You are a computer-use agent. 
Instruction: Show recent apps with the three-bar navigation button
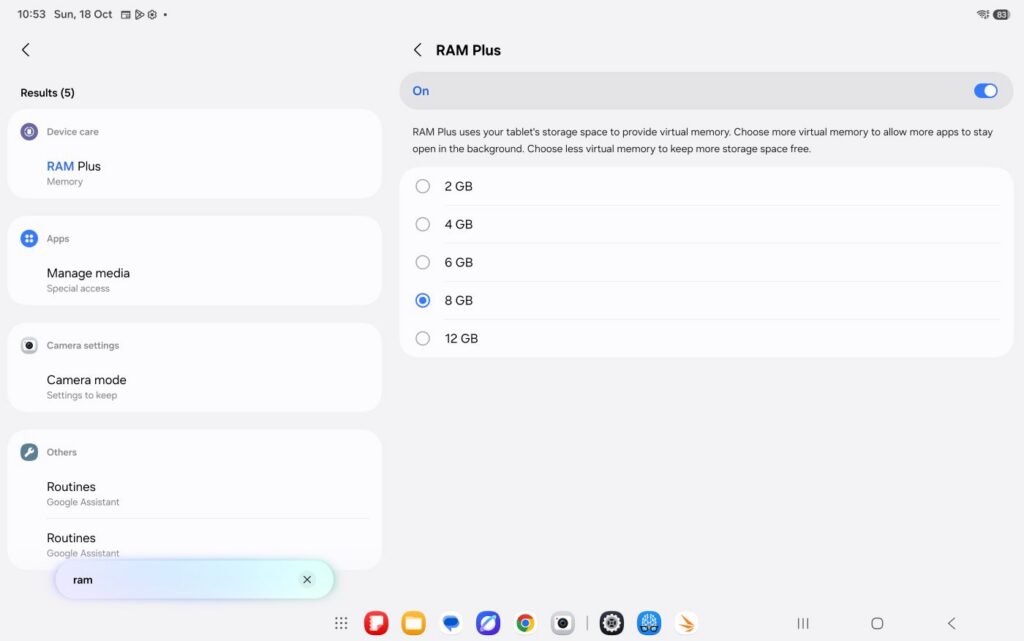pyautogui.click(x=803, y=623)
